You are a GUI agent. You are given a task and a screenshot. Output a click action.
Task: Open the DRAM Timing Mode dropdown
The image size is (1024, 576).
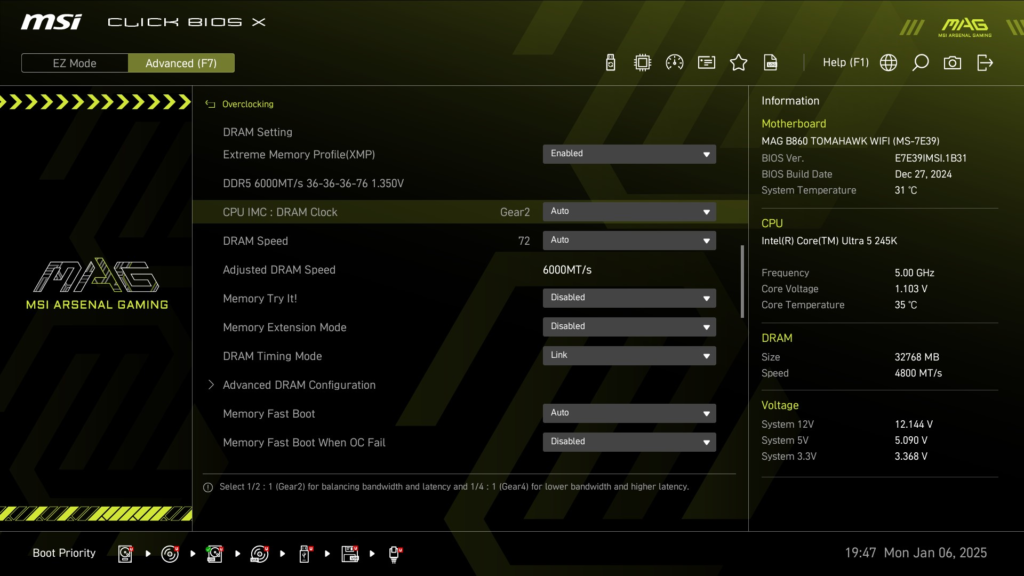(x=629, y=355)
